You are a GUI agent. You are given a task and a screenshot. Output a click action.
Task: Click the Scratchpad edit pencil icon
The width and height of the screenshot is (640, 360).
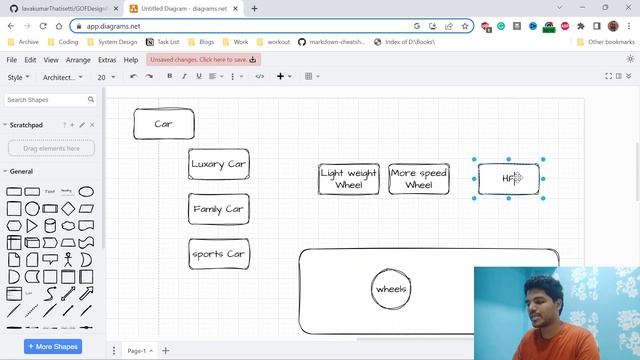point(82,125)
